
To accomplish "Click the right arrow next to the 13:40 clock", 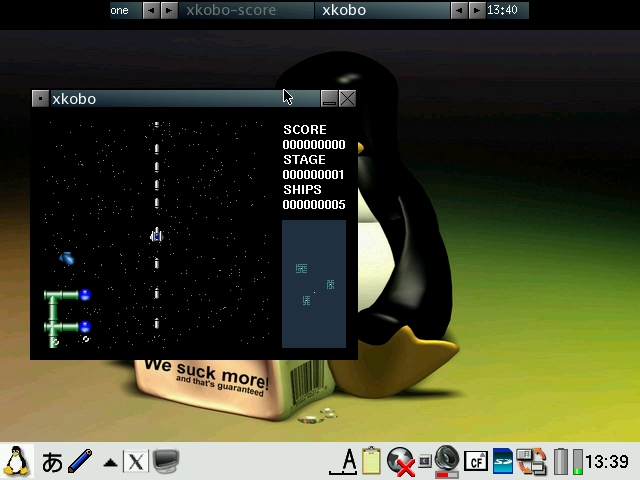I will [476, 10].
